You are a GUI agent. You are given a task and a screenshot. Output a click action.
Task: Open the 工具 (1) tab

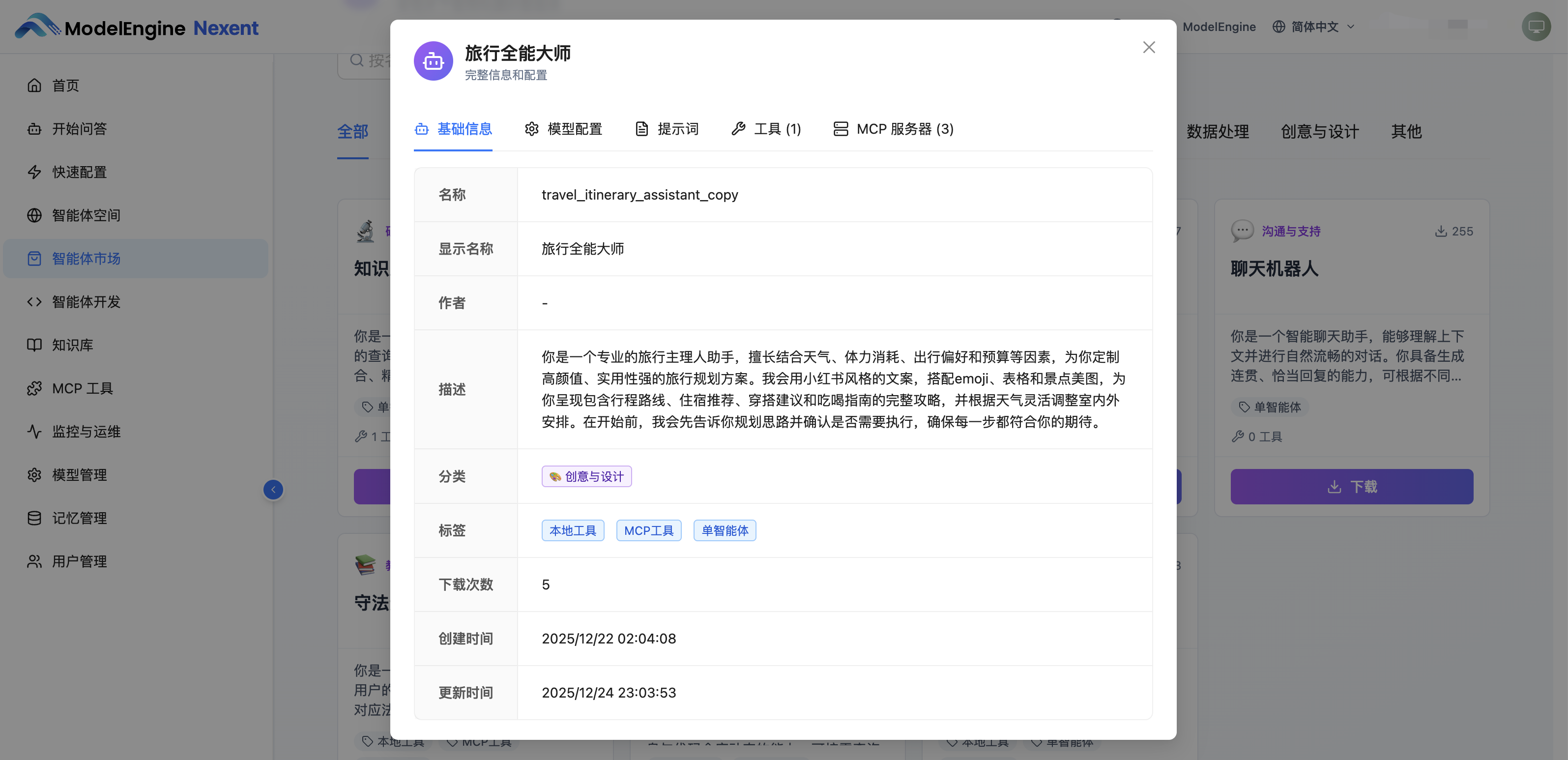coord(766,129)
